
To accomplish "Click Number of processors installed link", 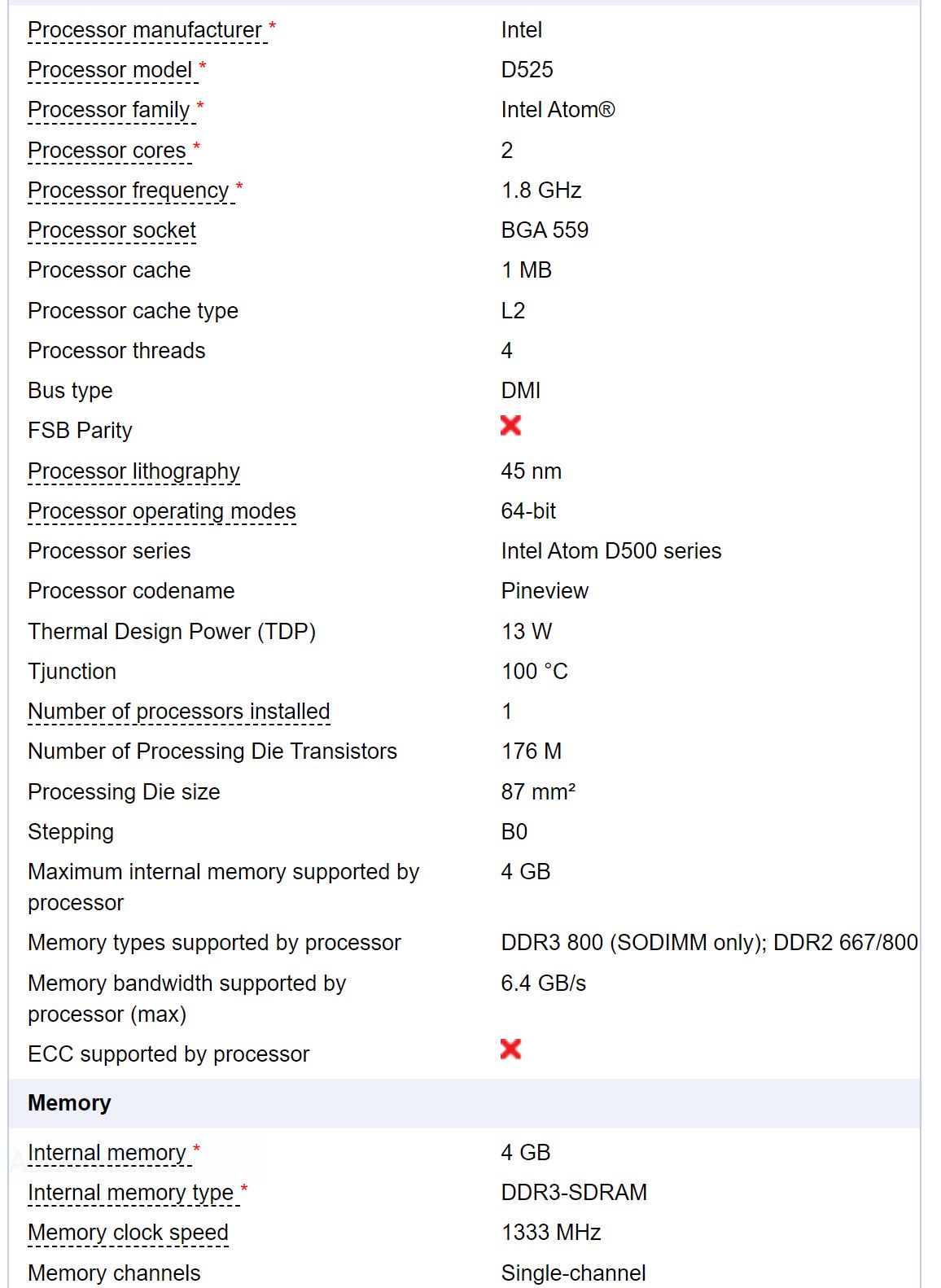I will coord(179,712).
